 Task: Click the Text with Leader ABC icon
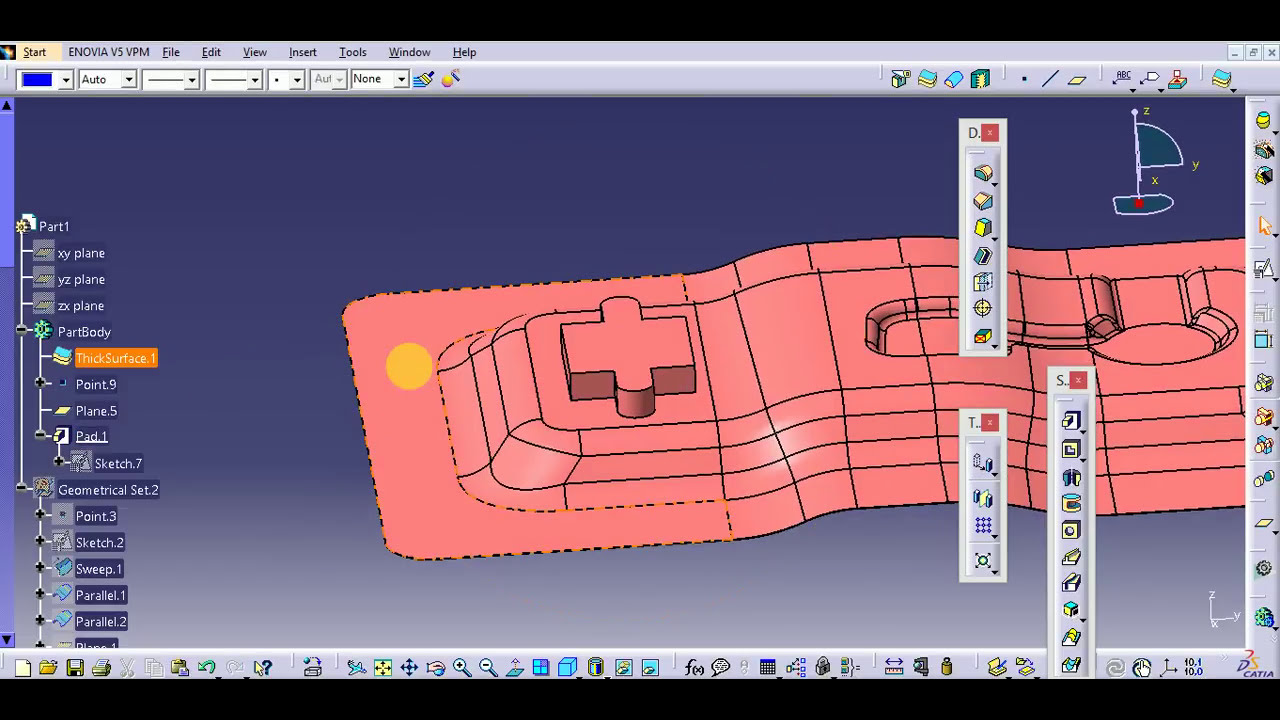[x=1123, y=78]
